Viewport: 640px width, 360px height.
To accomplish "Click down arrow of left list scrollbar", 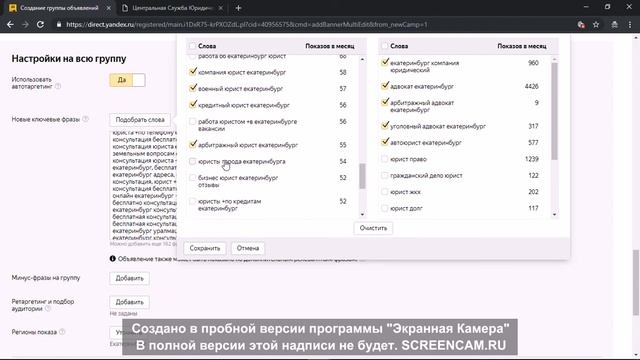I will (x=362, y=214).
